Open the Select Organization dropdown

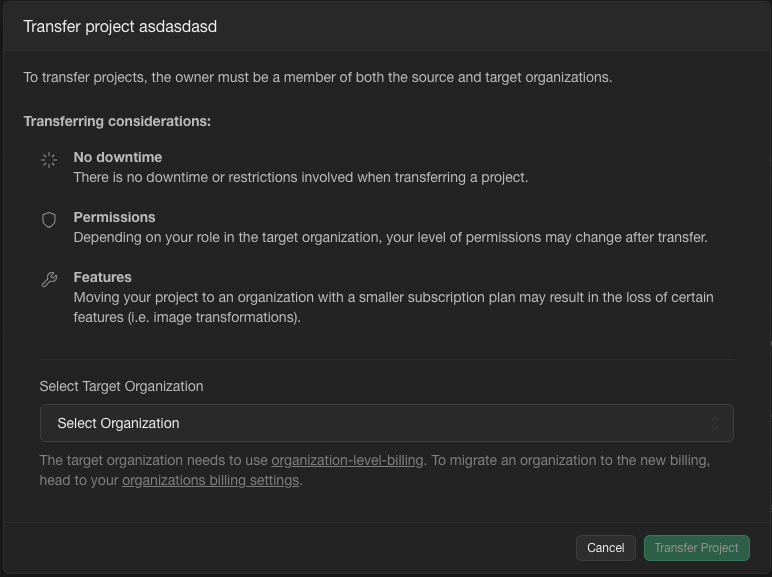[386, 423]
